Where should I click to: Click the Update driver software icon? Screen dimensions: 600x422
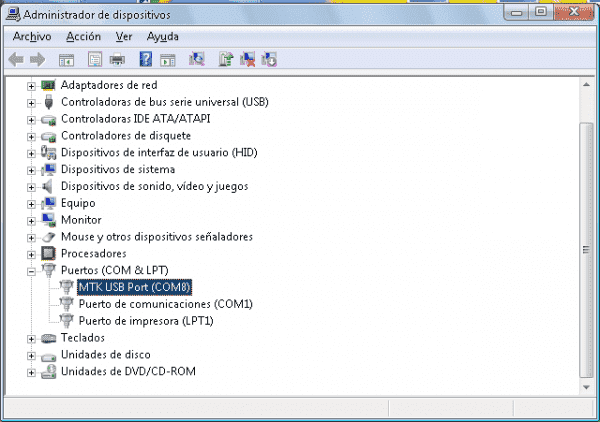click(x=226, y=59)
